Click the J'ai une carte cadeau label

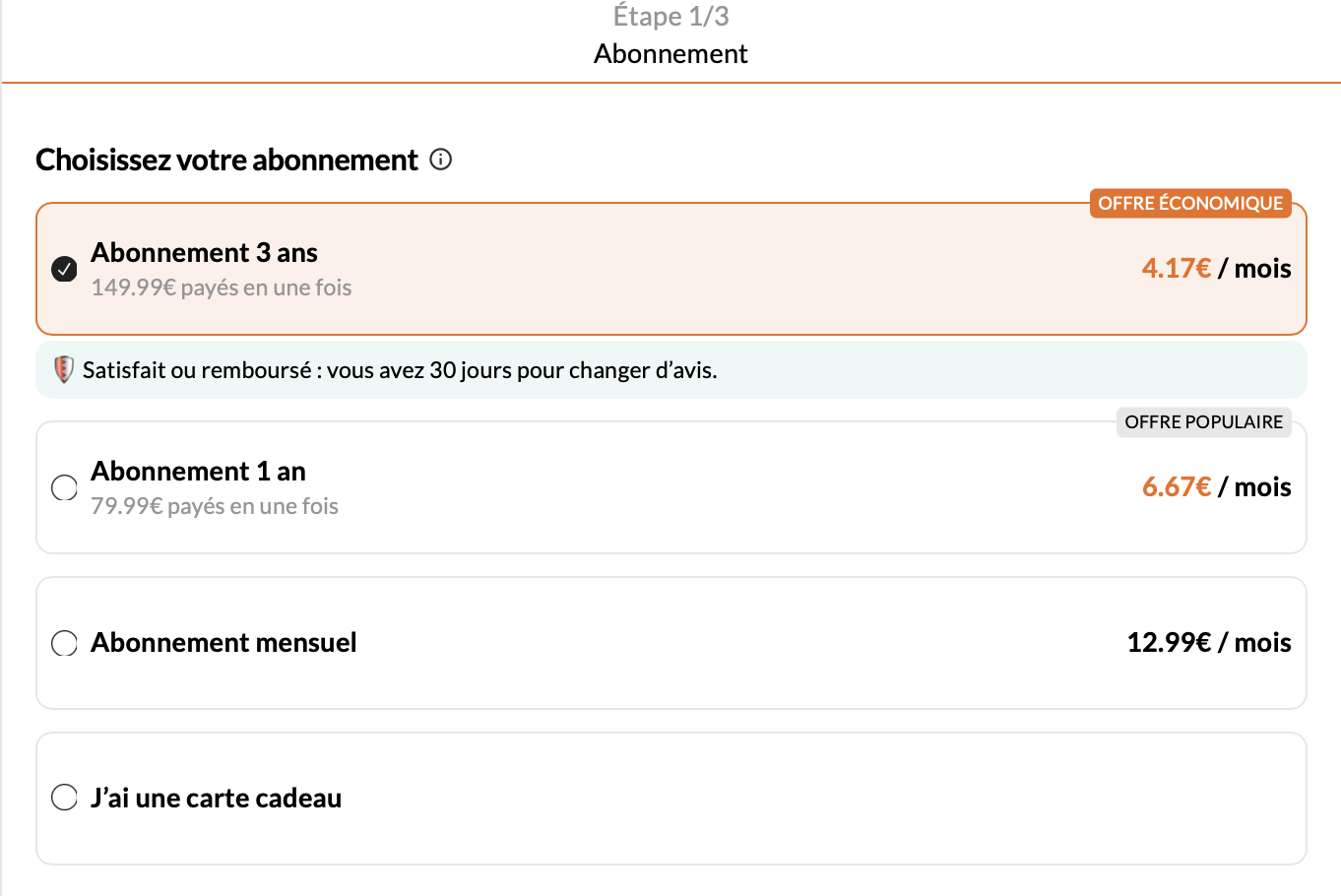coord(216,798)
